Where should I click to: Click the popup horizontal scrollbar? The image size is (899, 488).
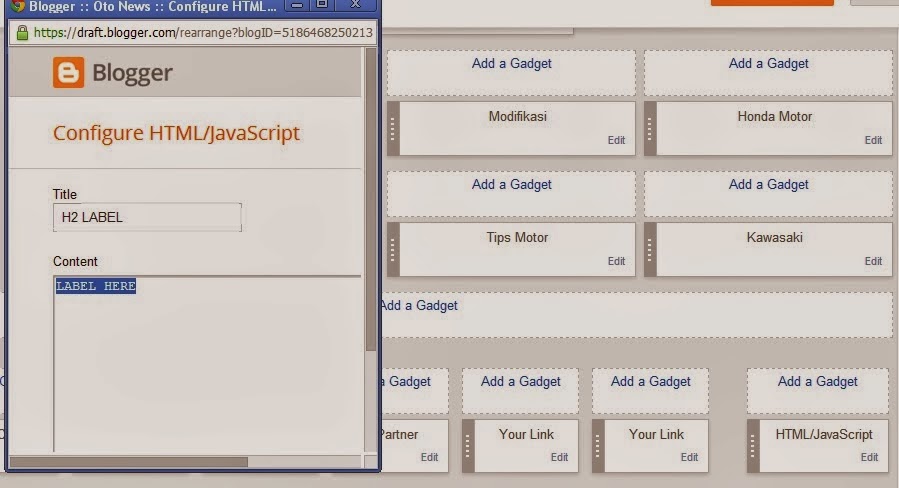[129, 462]
